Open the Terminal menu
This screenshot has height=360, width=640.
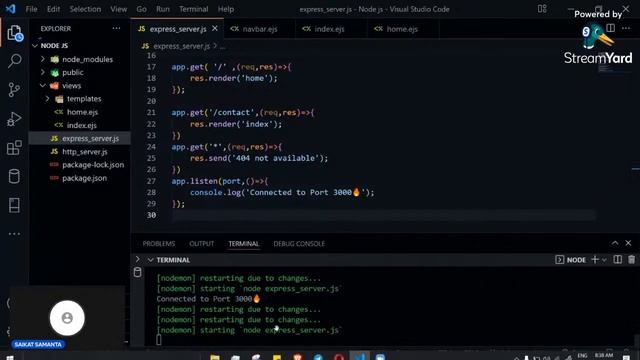pyautogui.click(x=193, y=9)
